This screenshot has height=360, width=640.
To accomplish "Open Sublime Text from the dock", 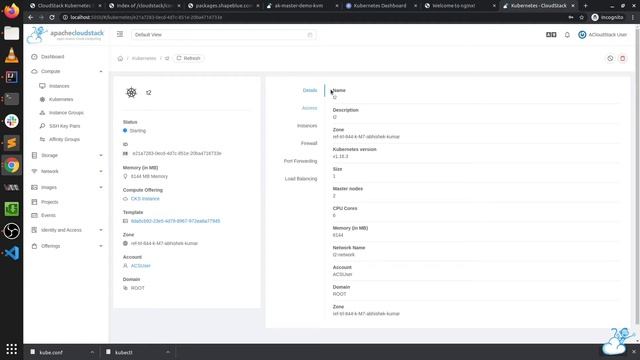I will (11, 143).
